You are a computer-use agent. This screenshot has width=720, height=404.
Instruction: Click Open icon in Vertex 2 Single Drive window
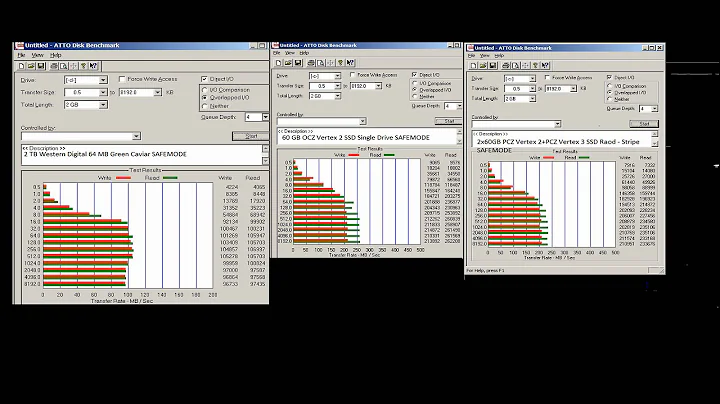click(x=288, y=63)
